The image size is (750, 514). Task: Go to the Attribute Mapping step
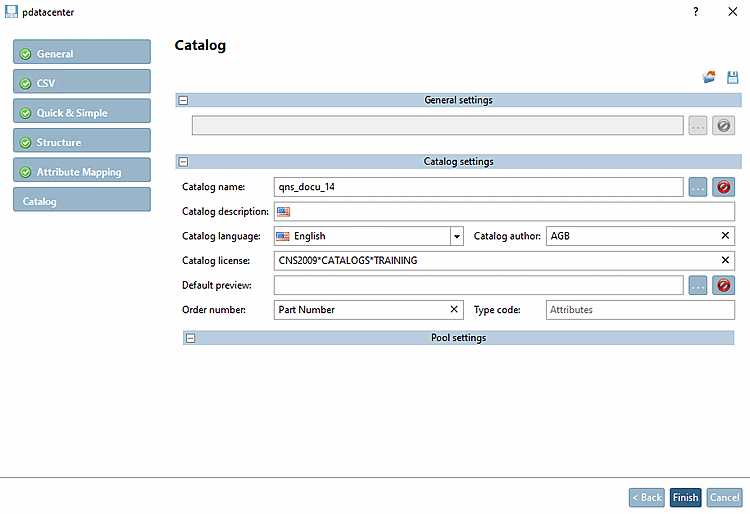(x=82, y=170)
